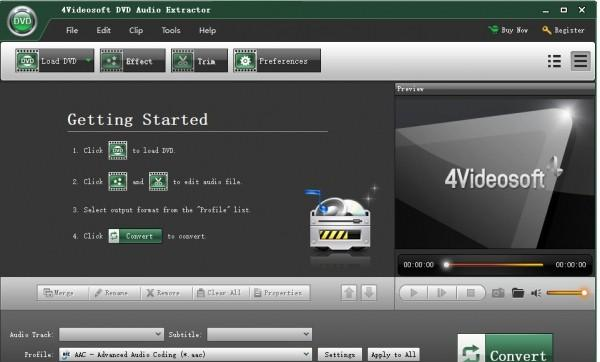This screenshot has height=362, width=600.
Task: Click the preview progress seek bar
Action: pos(494,264)
